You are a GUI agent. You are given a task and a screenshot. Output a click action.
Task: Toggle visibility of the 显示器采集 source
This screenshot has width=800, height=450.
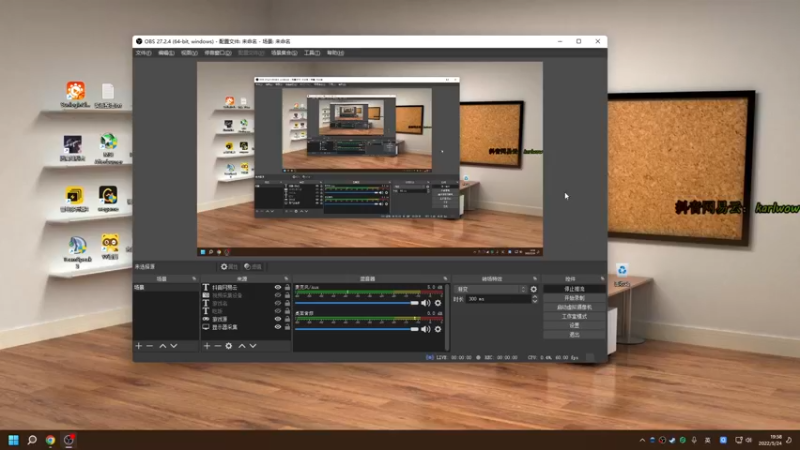[278, 327]
